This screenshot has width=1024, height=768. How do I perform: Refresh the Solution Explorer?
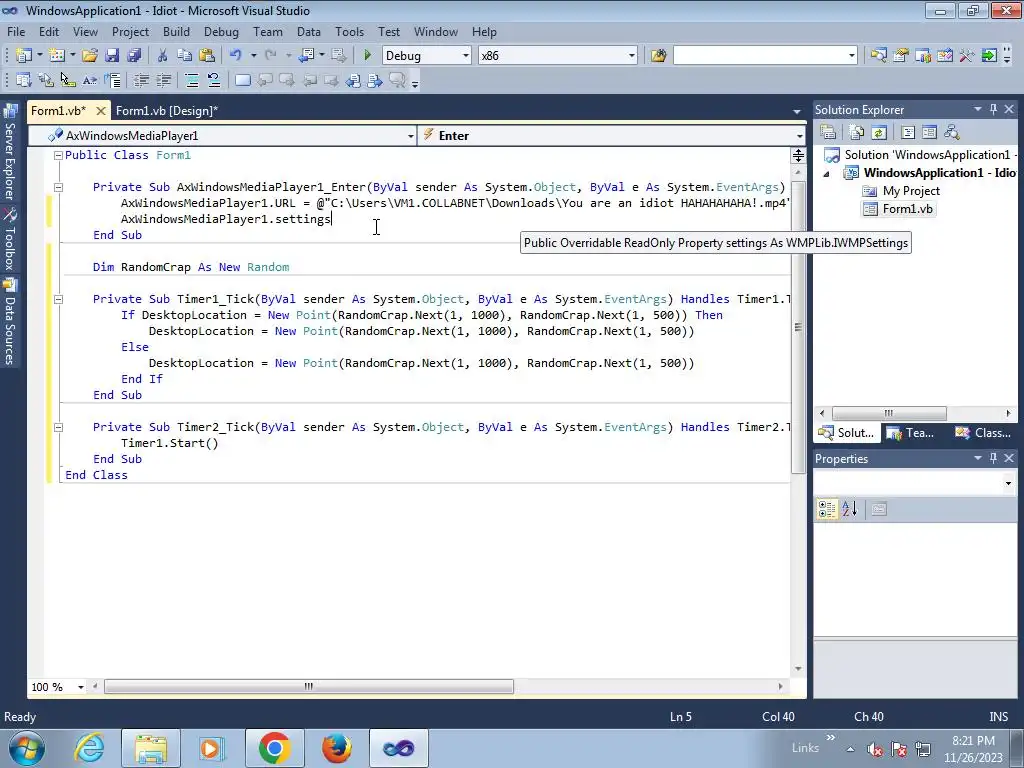[879, 133]
